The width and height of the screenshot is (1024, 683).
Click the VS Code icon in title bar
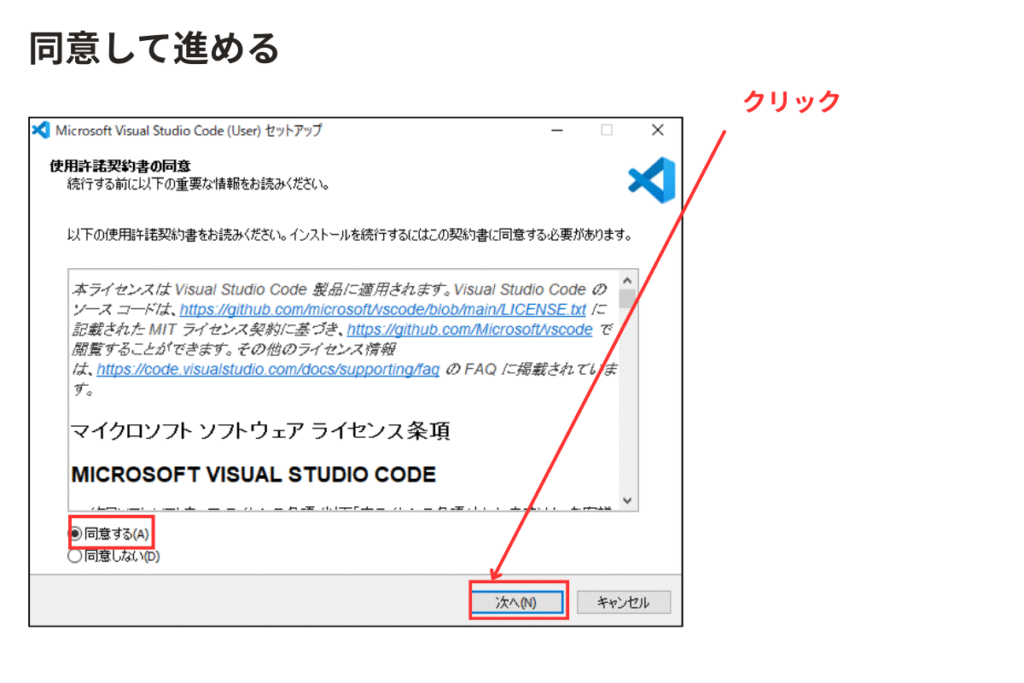[42, 131]
